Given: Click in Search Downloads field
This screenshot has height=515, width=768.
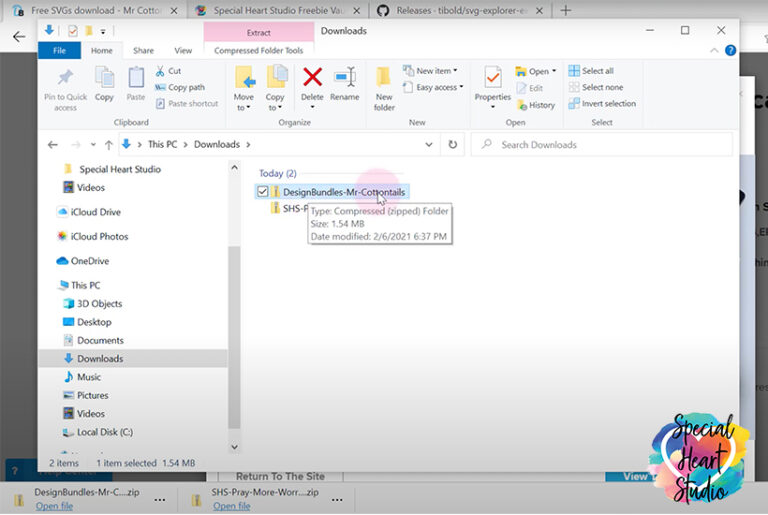Looking at the screenshot, I should (601, 145).
